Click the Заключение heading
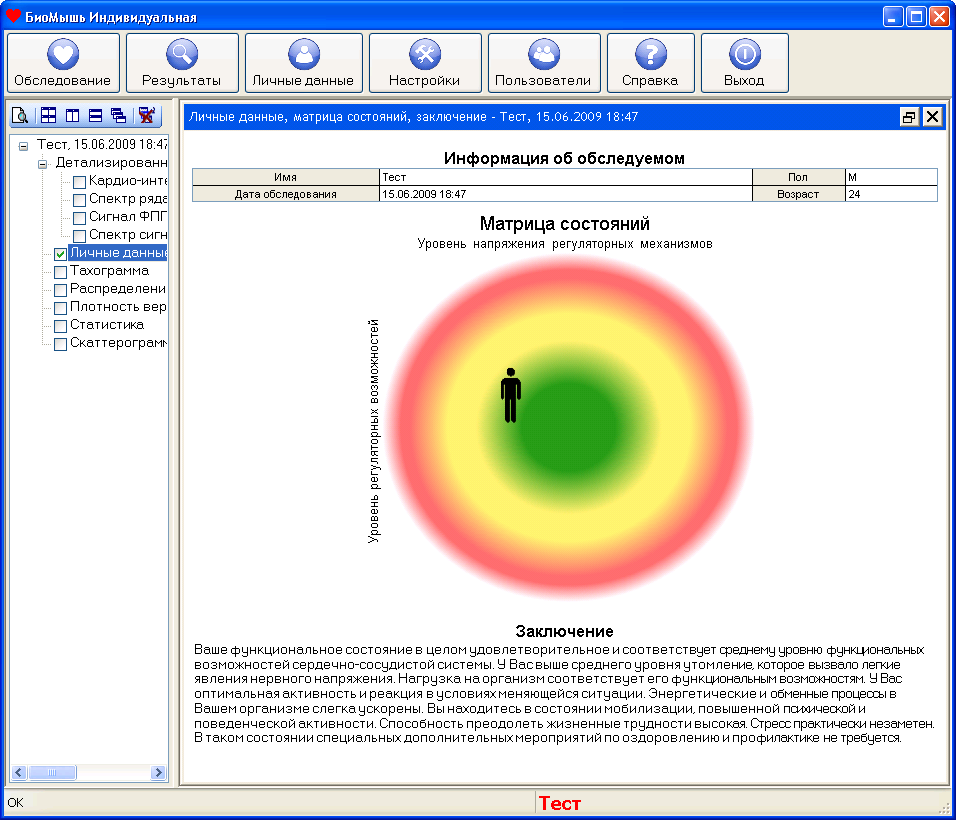956x820 pixels. (565, 631)
